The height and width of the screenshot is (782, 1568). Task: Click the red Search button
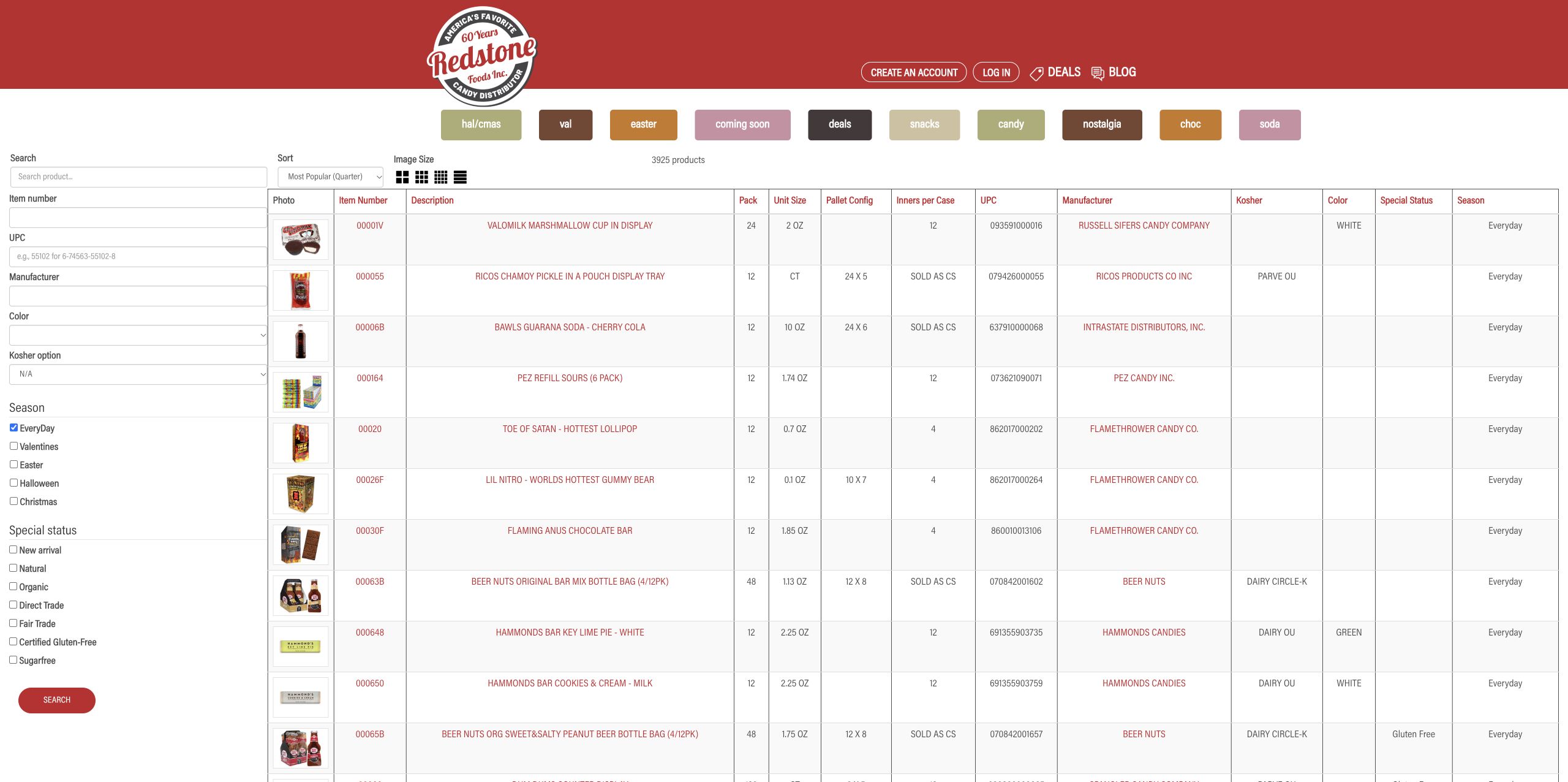[57, 700]
